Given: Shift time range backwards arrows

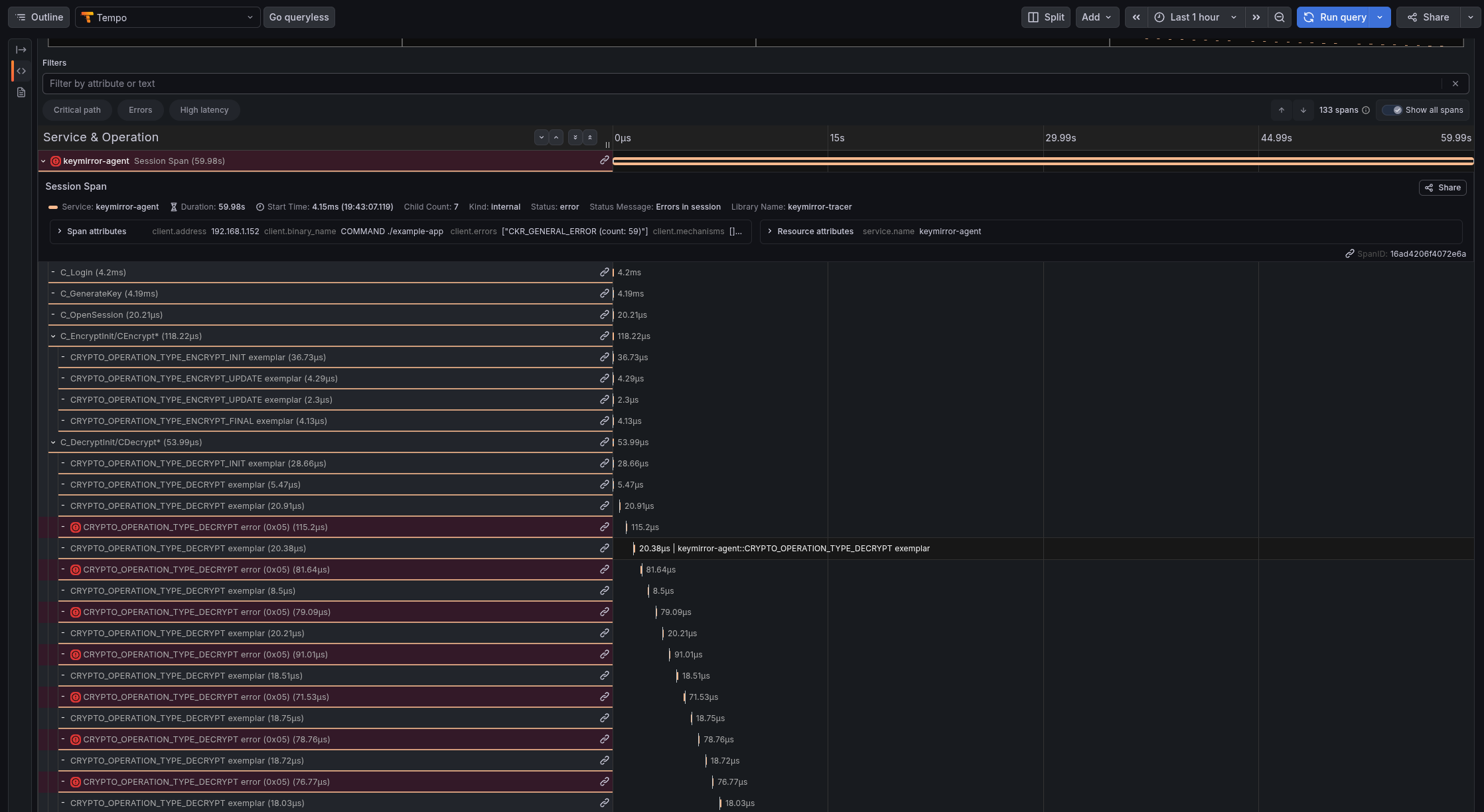Looking at the screenshot, I should [x=1136, y=17].
